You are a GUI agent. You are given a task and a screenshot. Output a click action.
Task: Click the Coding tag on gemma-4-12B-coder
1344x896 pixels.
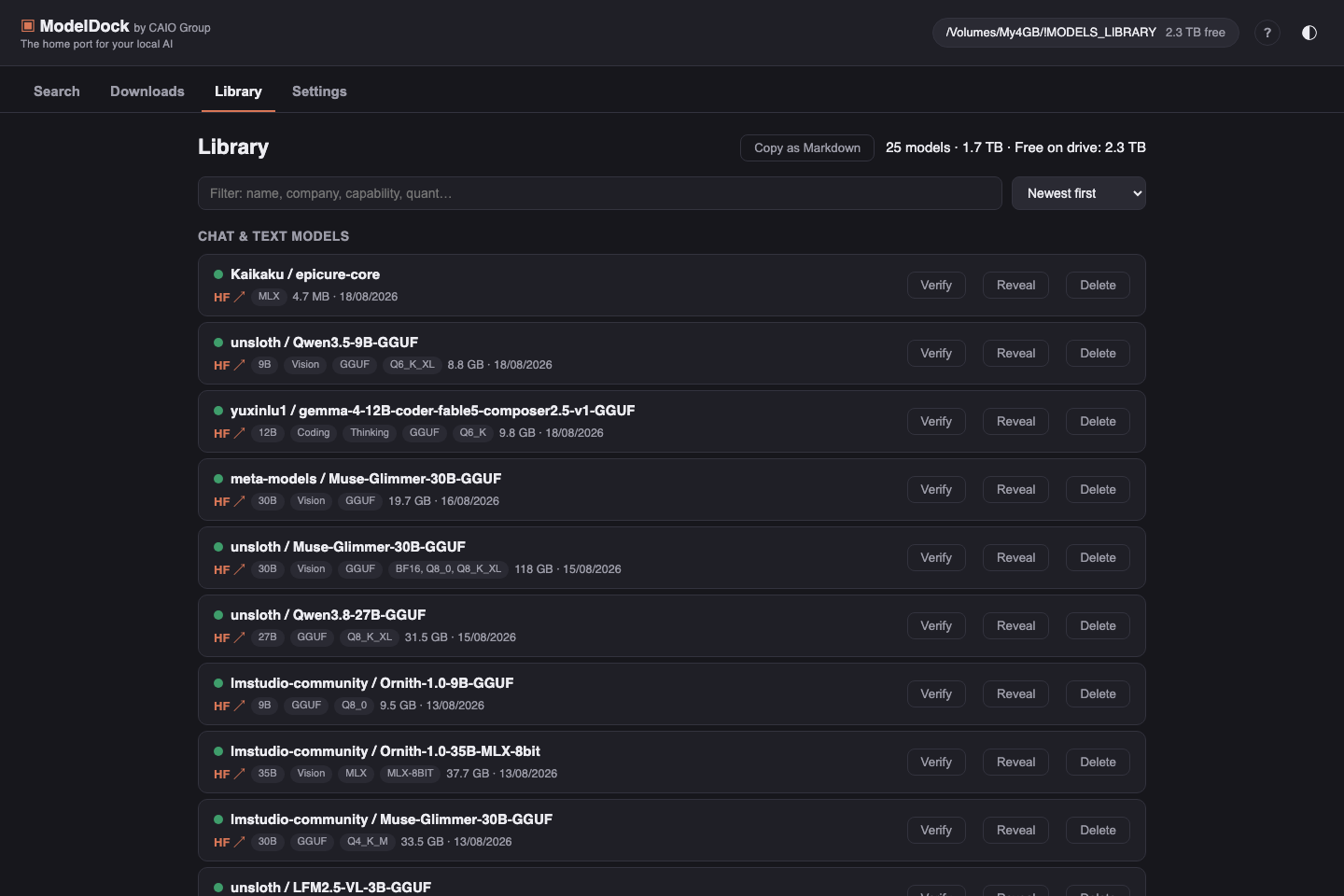pyautogui.click(x=314, y=433)
